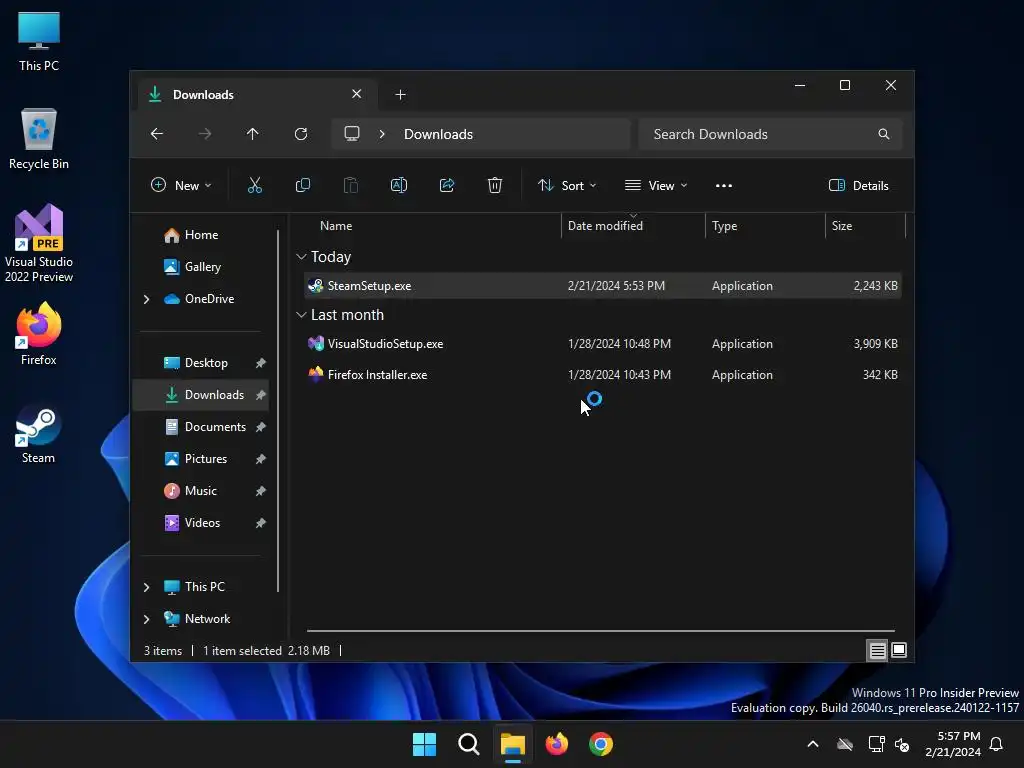This screenshot has width=1024, height=768.
Task: Refresh the Downloads folder view
Action: tap(301, 134)
